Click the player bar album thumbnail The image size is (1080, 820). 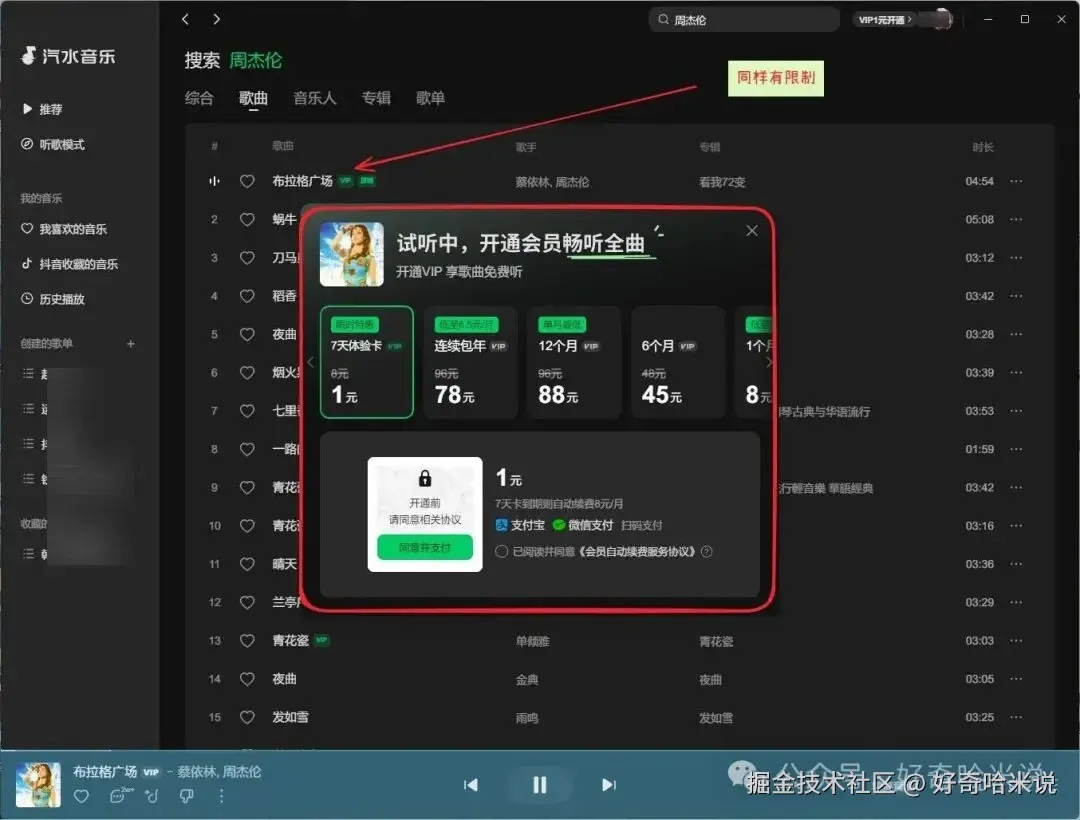(38, 784)
